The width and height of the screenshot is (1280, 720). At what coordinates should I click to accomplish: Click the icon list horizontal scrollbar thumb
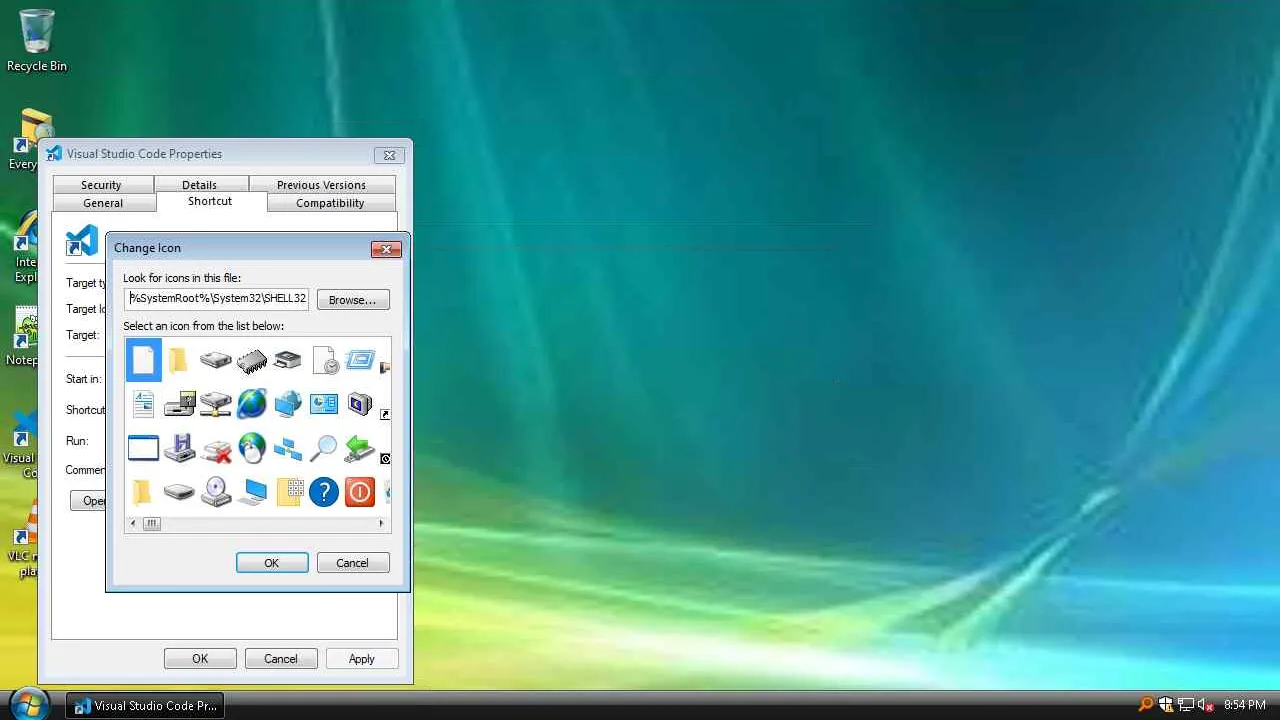(152, 523)
